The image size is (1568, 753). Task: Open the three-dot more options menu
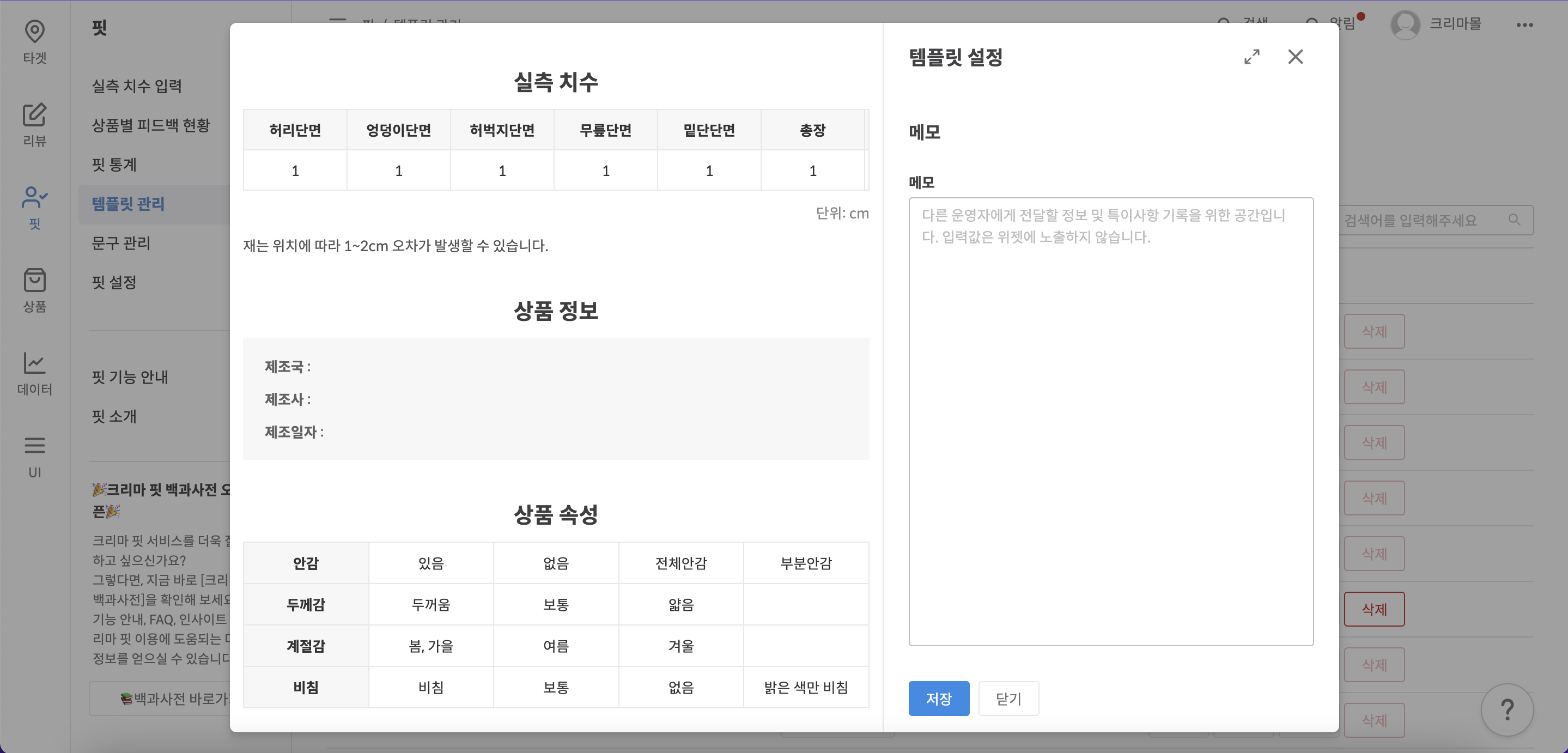(x=1526, y=25)
